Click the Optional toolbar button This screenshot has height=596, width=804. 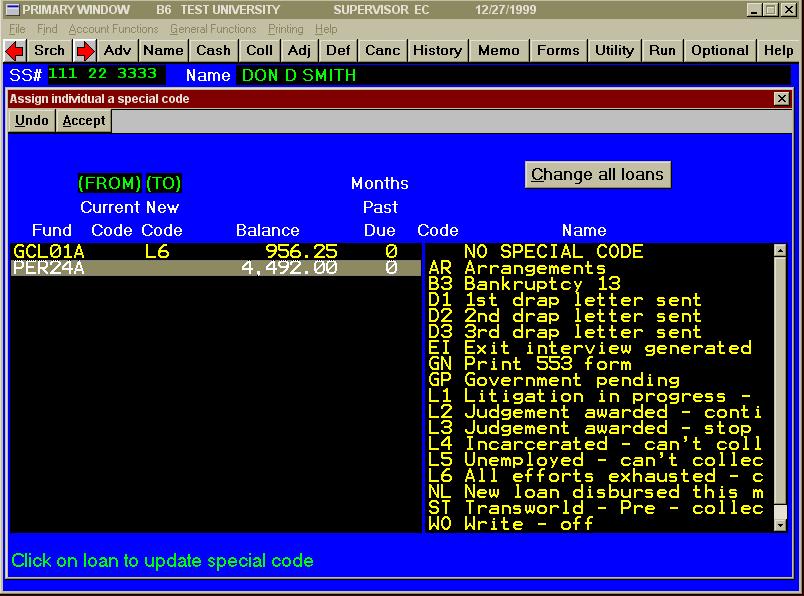coord(720,50)
